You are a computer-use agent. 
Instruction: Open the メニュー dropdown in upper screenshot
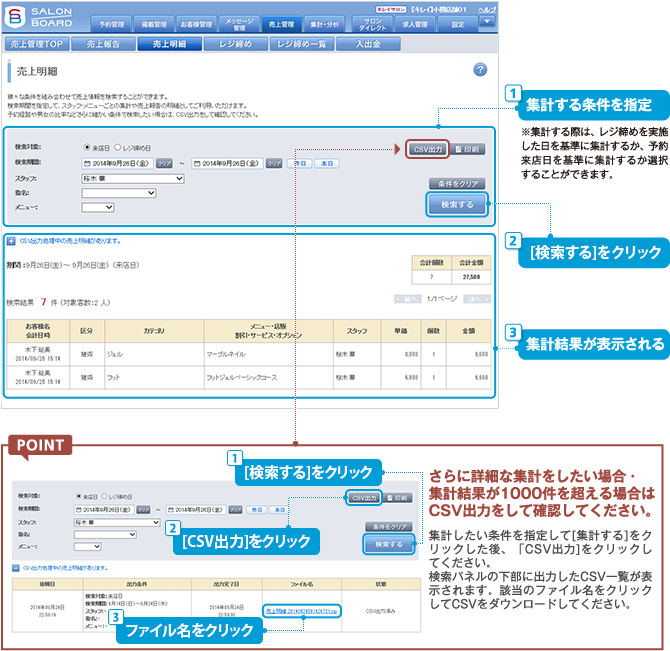[x=98, y=208]
